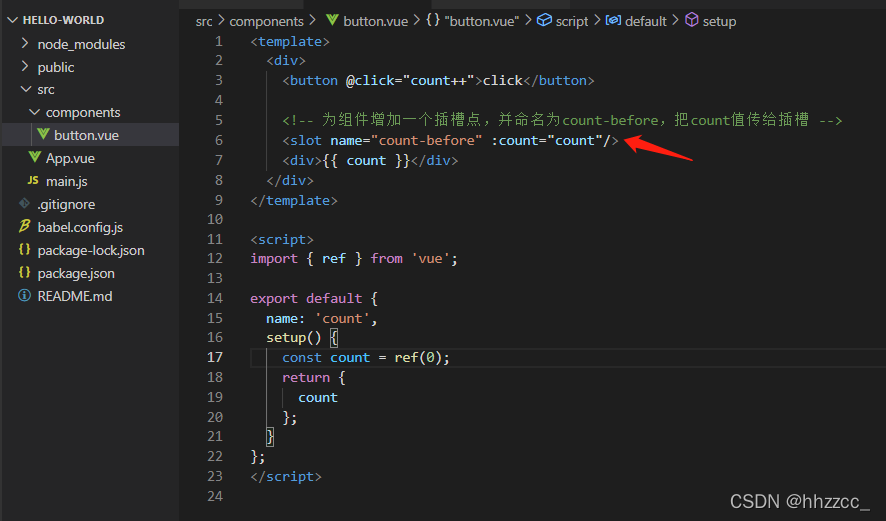
Task: Click ref(0) on line 17
Action: (x=418, y=358)
